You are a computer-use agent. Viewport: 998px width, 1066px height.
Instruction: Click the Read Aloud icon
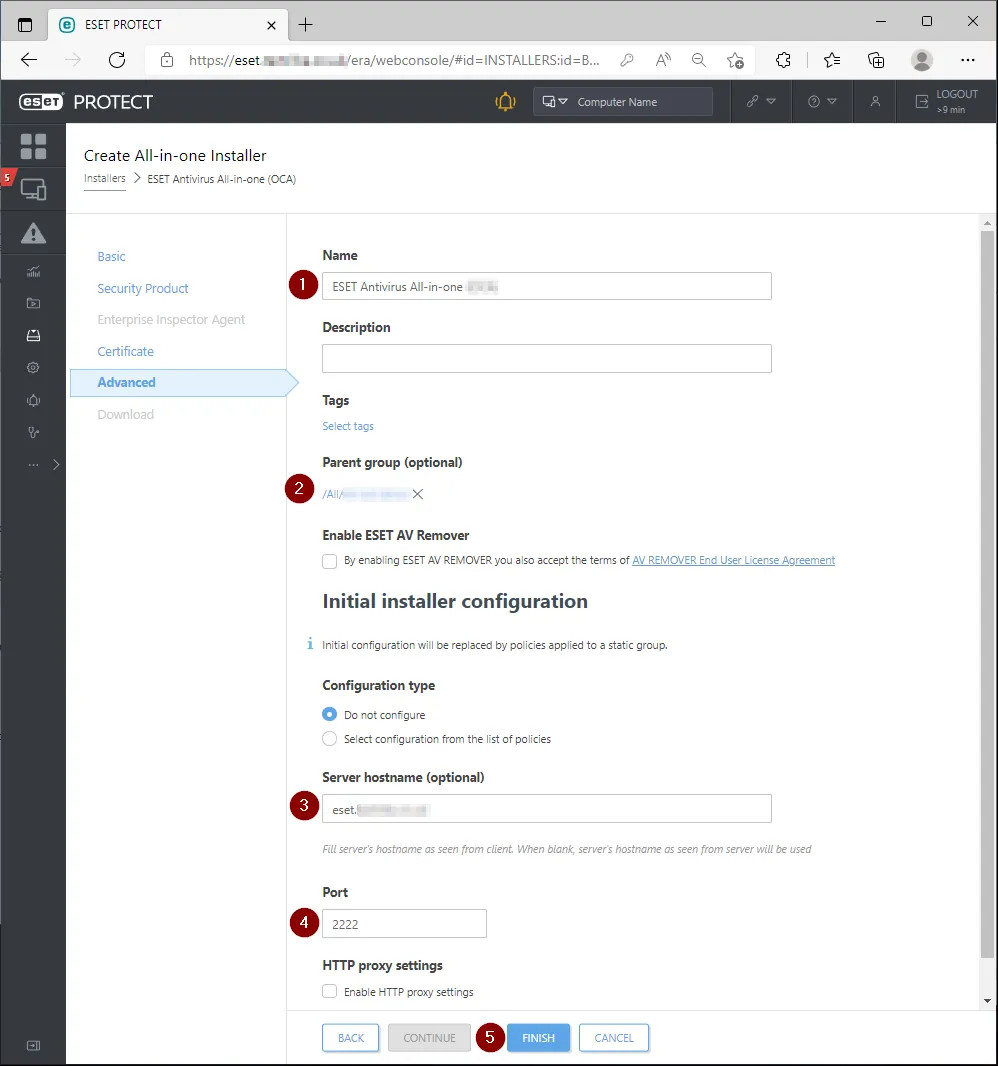[x=663, y=60]
